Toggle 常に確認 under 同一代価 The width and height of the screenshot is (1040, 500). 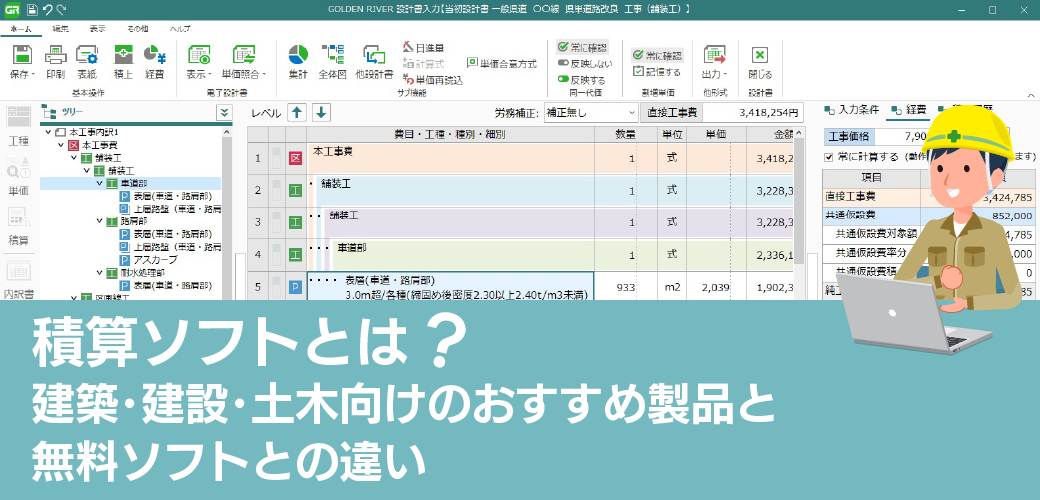click(582, 48)
